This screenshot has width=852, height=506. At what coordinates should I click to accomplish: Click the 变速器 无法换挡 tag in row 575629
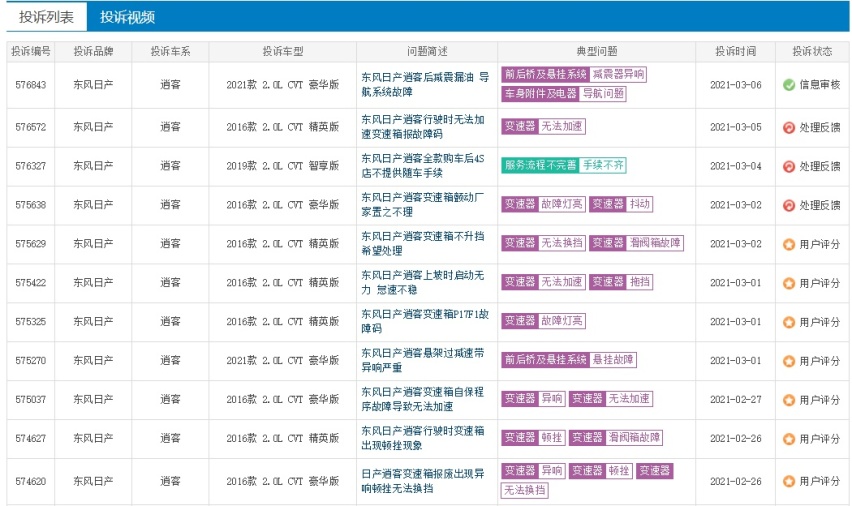tap(543, 243)
